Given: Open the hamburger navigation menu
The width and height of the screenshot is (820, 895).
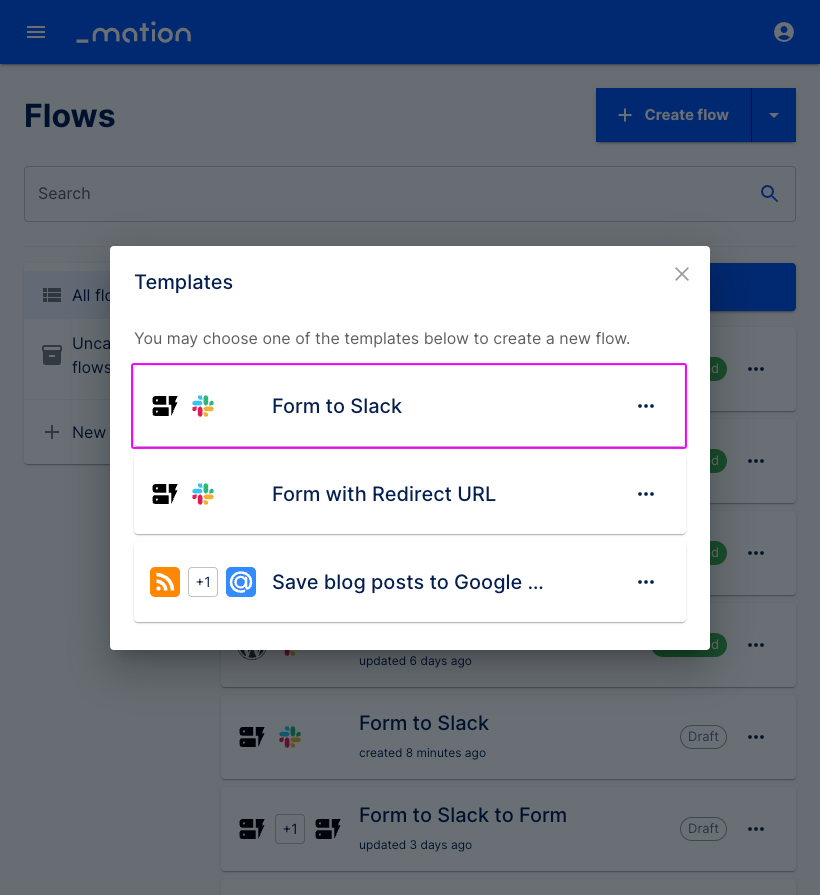Looking at the screenshot, I should tap(36, 31).
